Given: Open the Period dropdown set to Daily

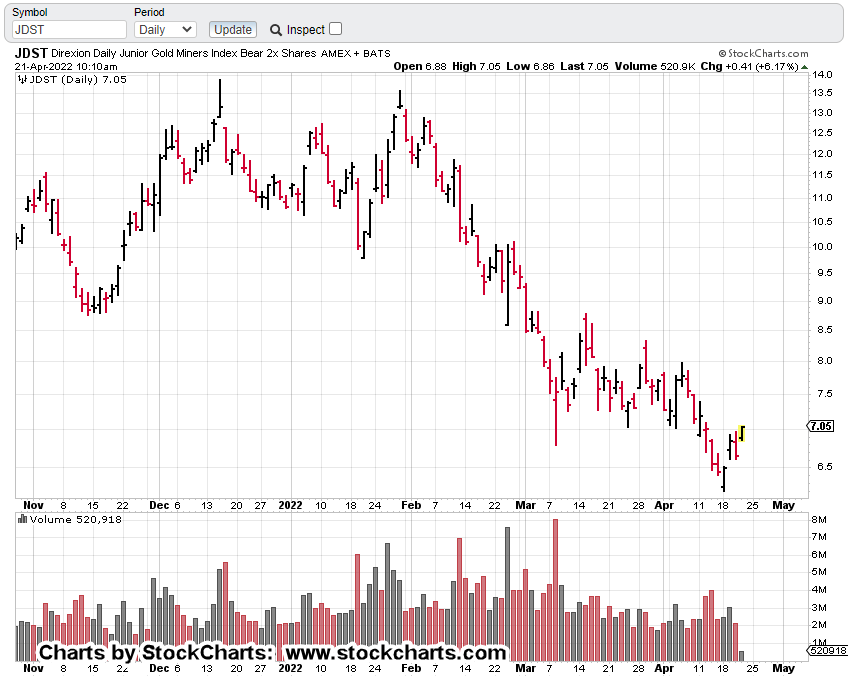Looking at the screenshot, I should click(165, 30).
